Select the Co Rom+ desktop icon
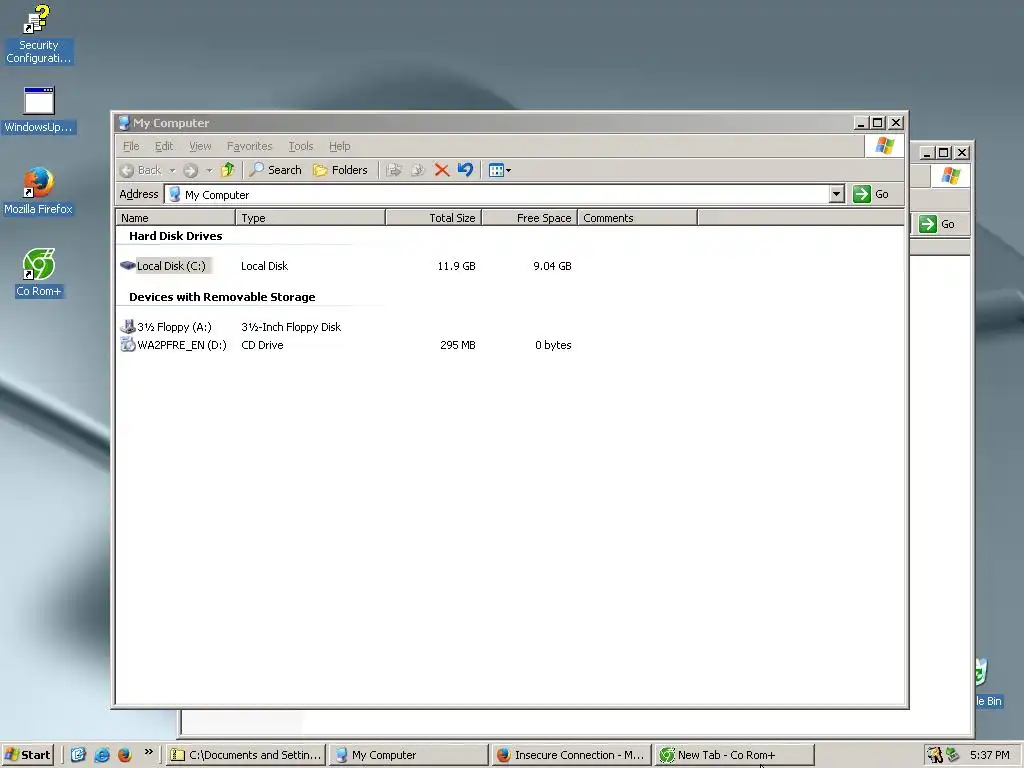Viewport: 1024px width, 768px height. 39,273
